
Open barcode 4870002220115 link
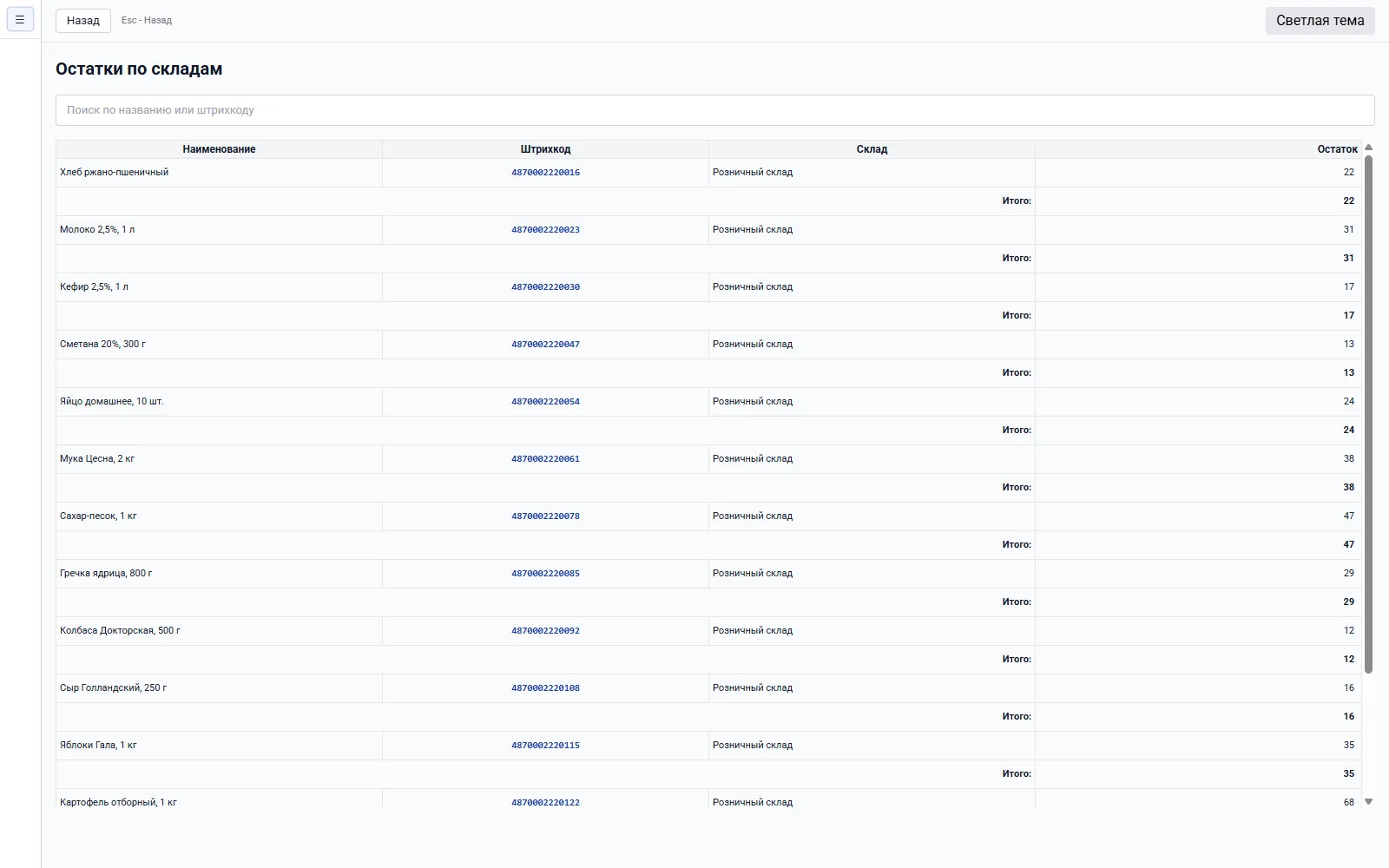545,745
